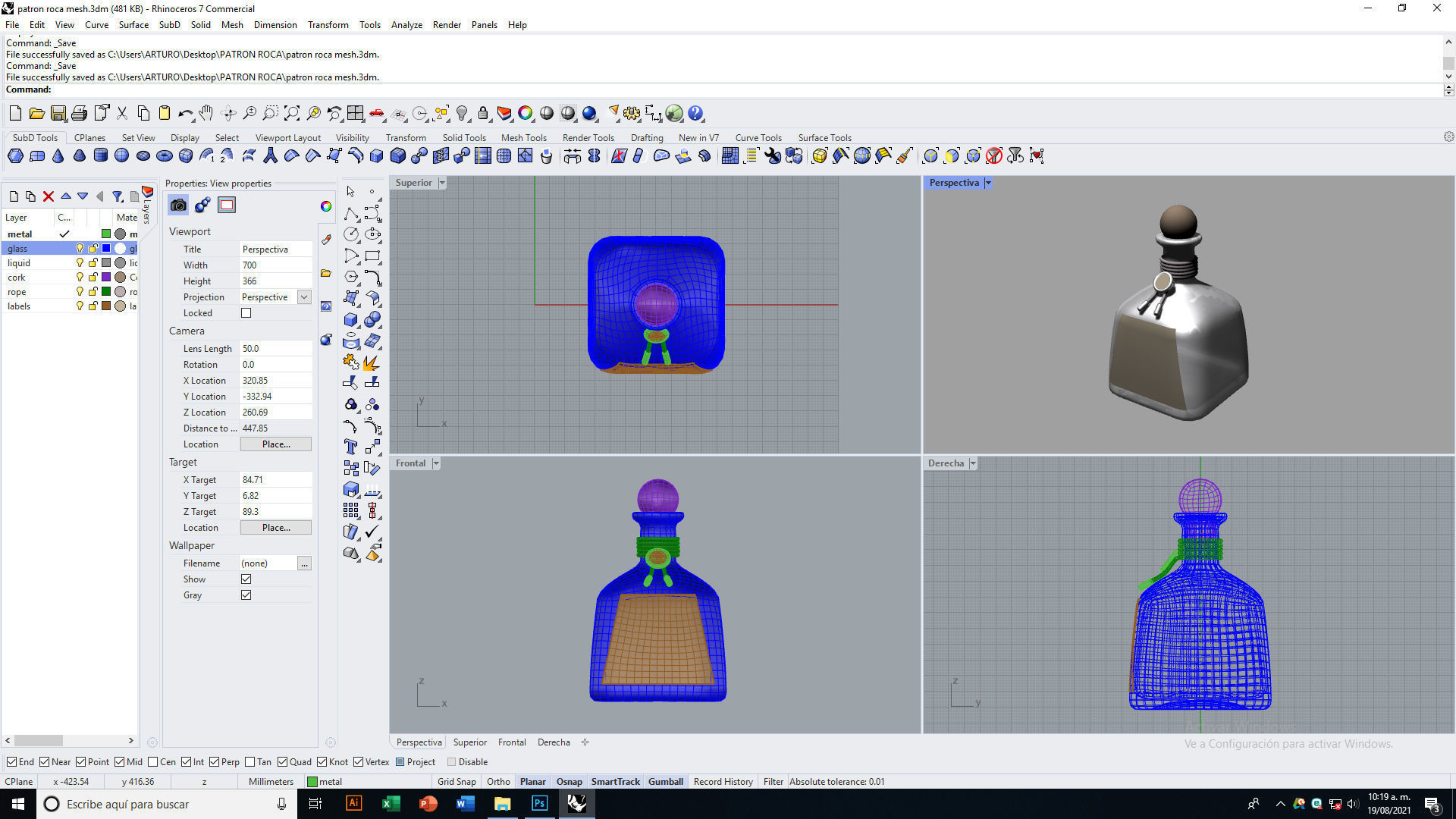The width and height of the screenshot is (1456, 819).
Task: Click the light bulb hide/show icon
Action: tap(462, 114)
